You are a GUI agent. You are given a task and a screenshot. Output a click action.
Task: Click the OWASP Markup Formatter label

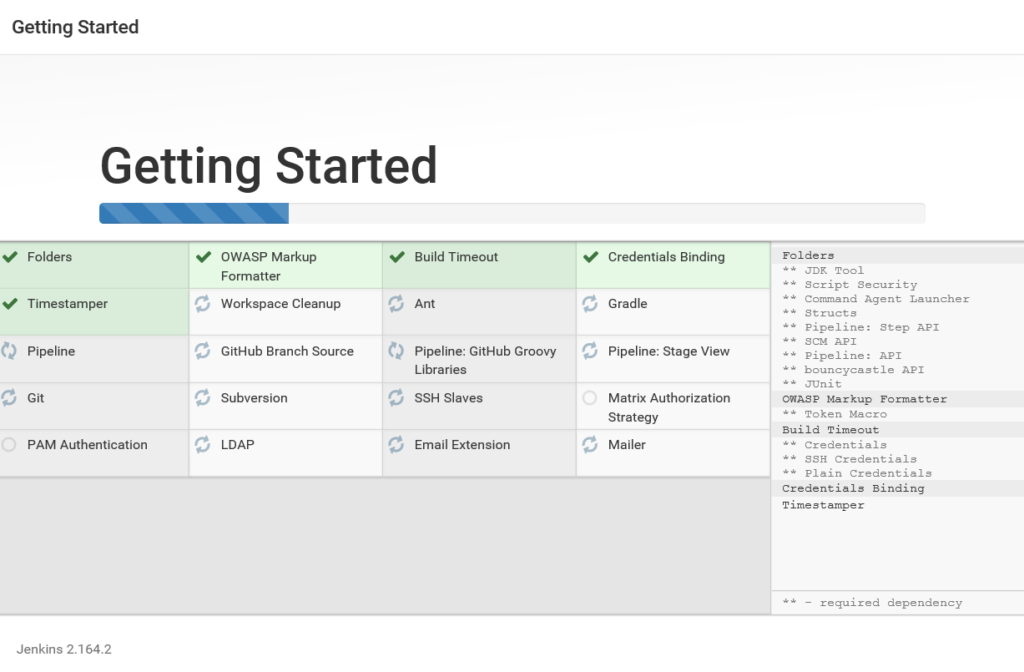(x=268, y=266)
